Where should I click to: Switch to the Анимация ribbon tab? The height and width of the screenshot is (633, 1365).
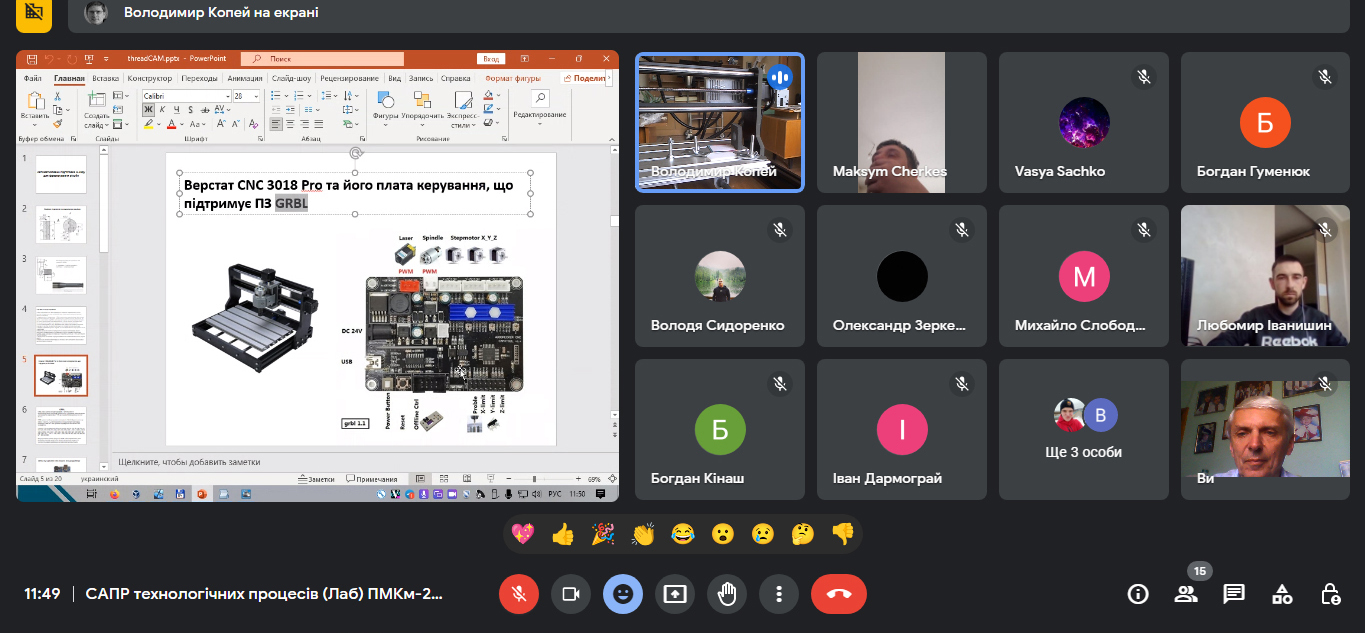[x=244, y=78]
